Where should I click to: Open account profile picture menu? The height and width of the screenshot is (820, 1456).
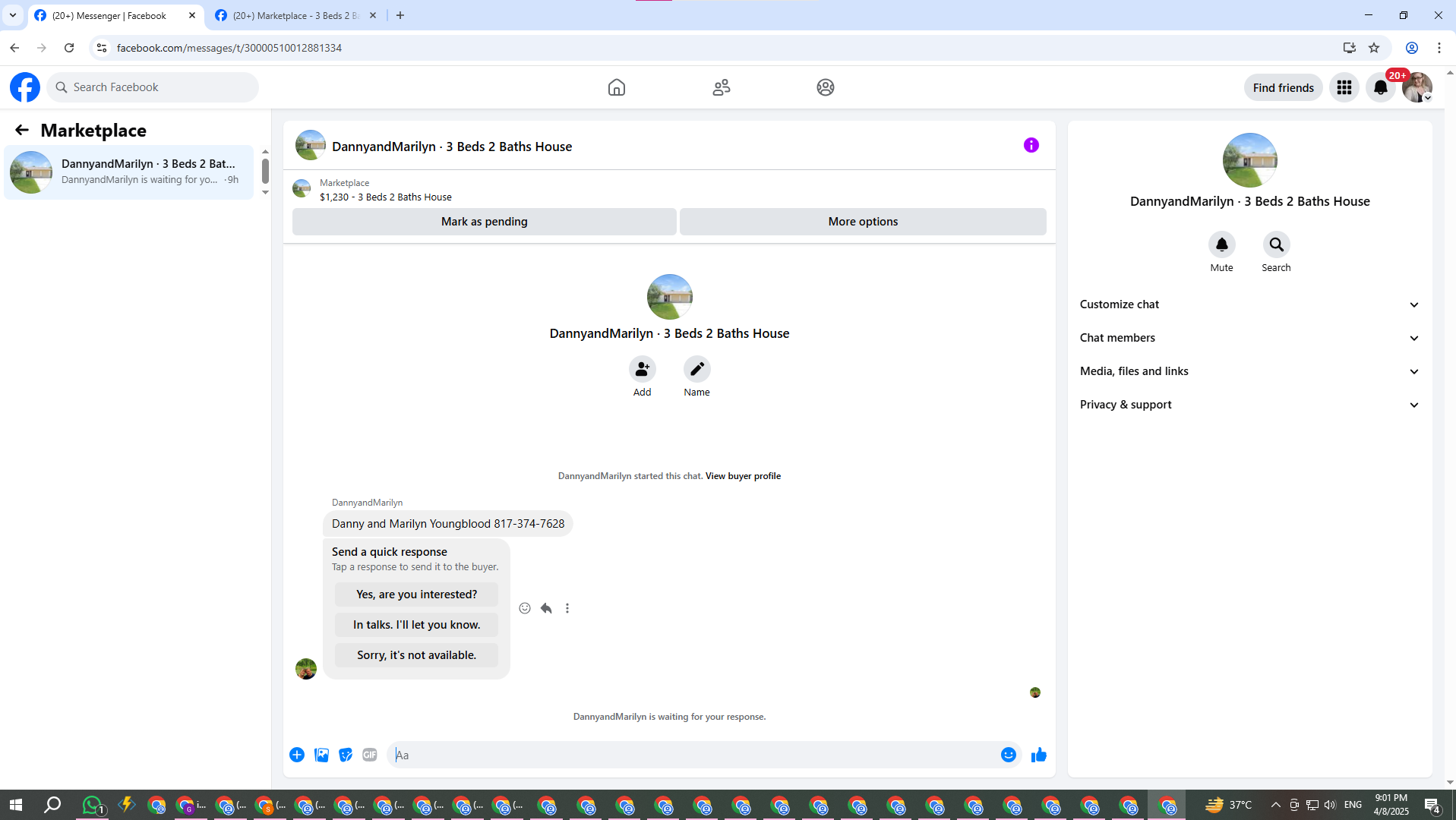[x=1417, y=87]
